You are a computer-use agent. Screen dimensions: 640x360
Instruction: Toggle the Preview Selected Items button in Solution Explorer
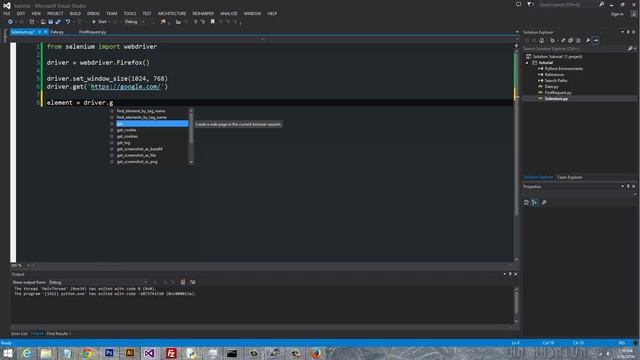click(x=596, y=40)
